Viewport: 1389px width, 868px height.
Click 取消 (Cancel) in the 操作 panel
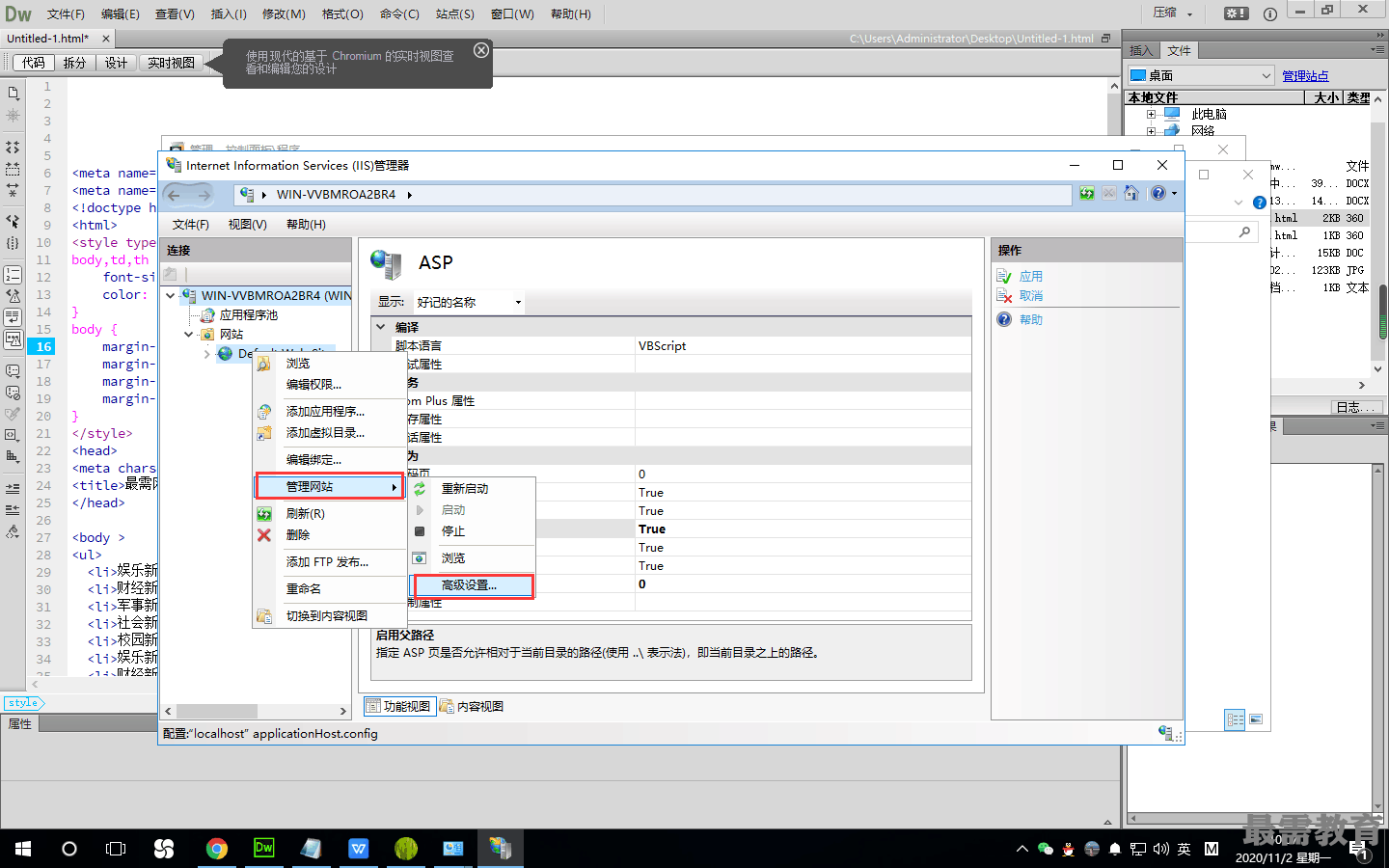[x=1031, y=296]
